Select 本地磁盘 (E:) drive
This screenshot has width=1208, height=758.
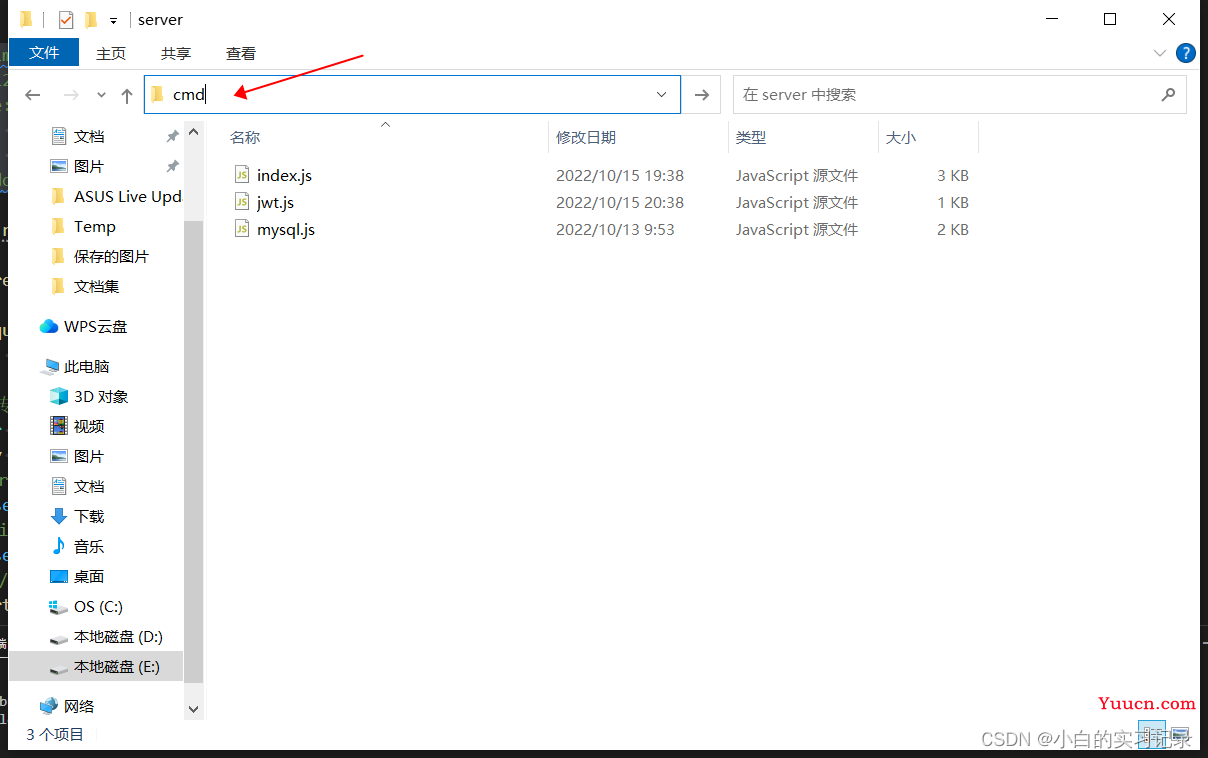click(96, 666)
